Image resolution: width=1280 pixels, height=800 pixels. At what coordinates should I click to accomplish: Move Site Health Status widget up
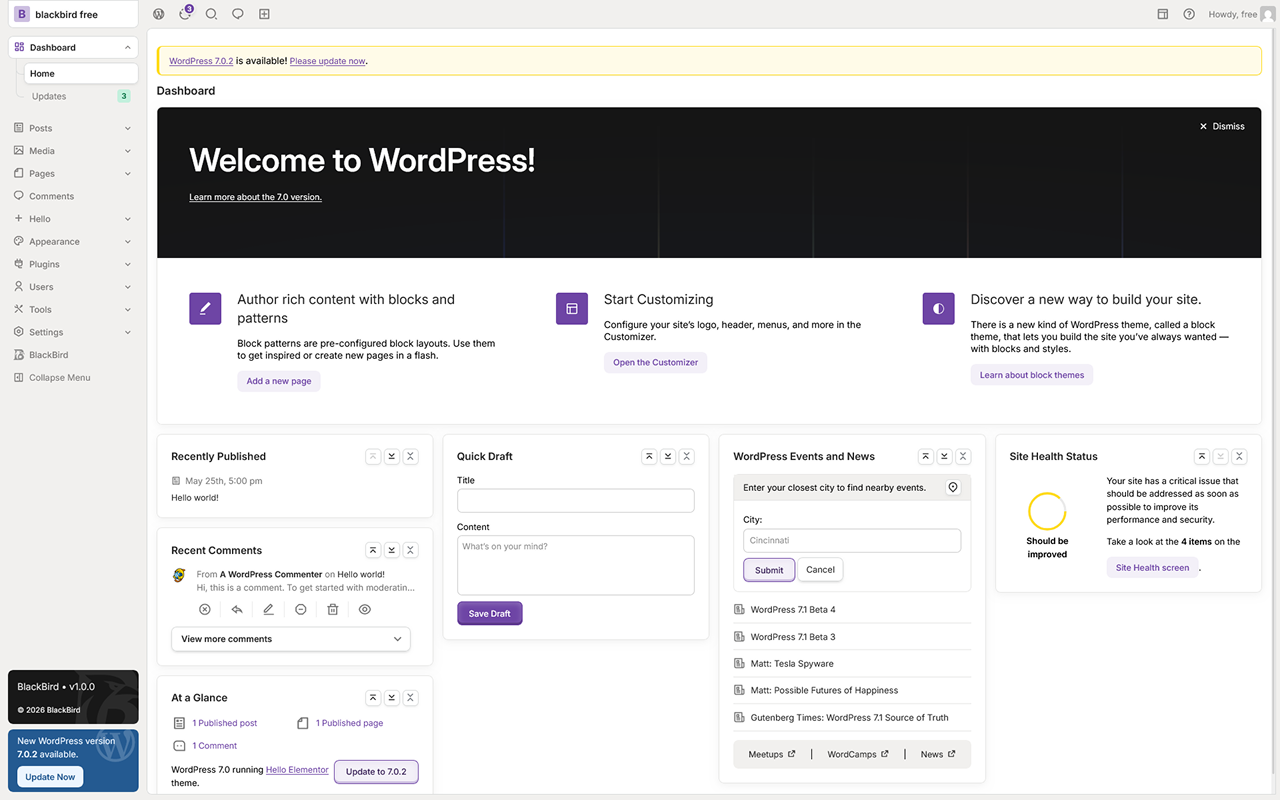1201,456
